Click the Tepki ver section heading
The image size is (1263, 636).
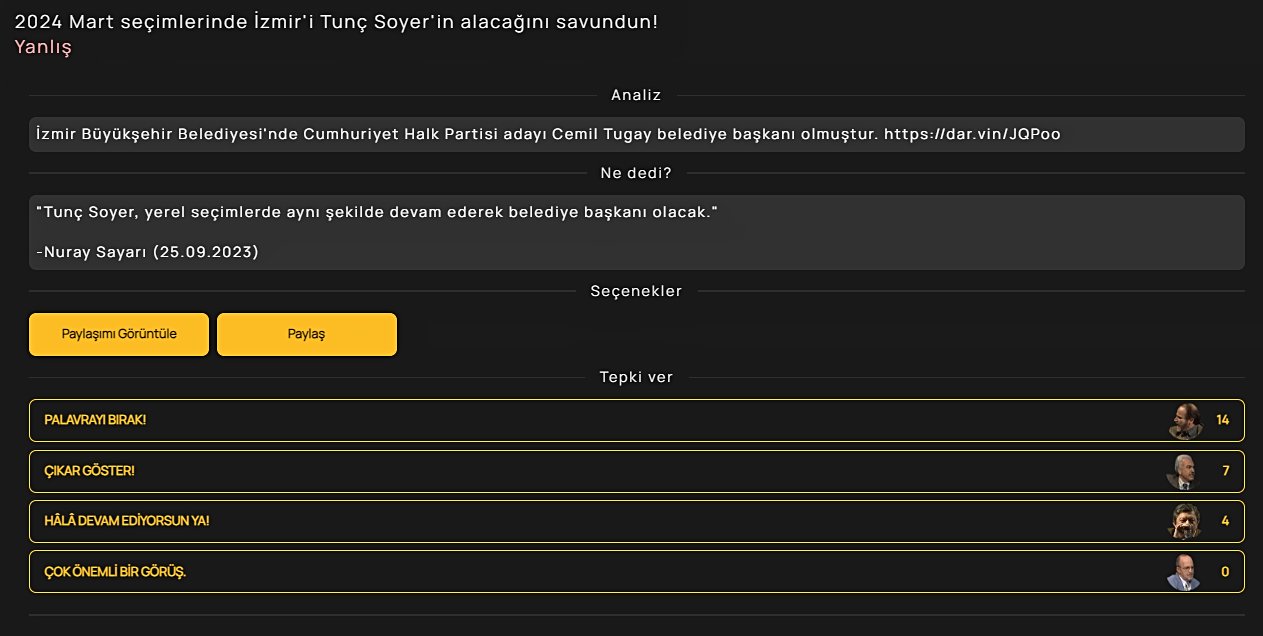click(x=636, y=377)
